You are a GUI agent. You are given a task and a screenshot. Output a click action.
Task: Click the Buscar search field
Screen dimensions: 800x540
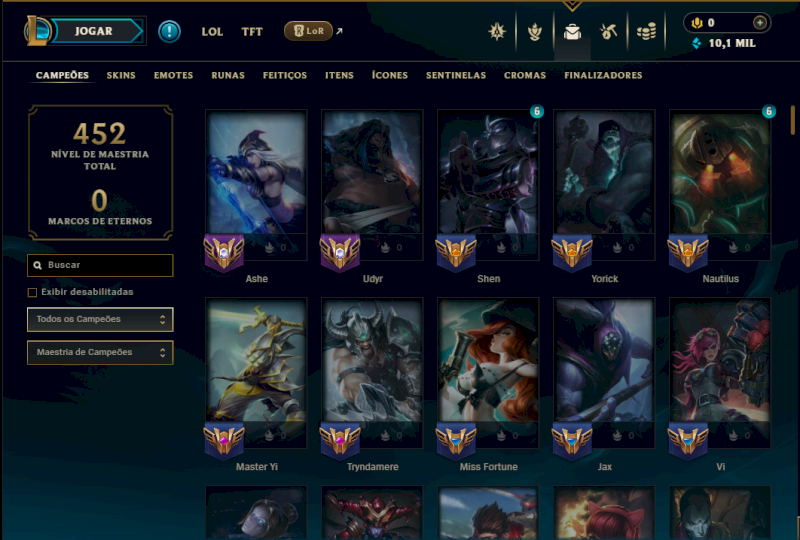[100, 265]
